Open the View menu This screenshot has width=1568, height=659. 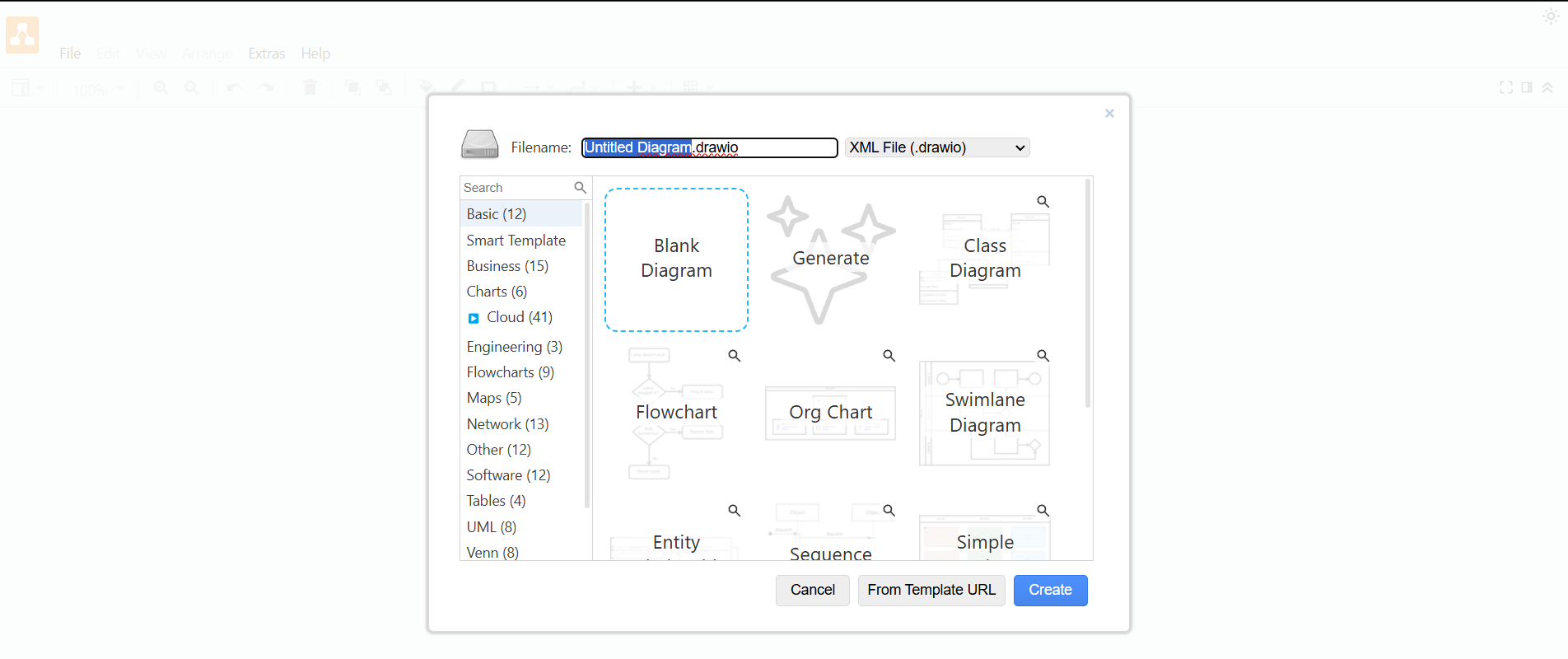(152, 54)
